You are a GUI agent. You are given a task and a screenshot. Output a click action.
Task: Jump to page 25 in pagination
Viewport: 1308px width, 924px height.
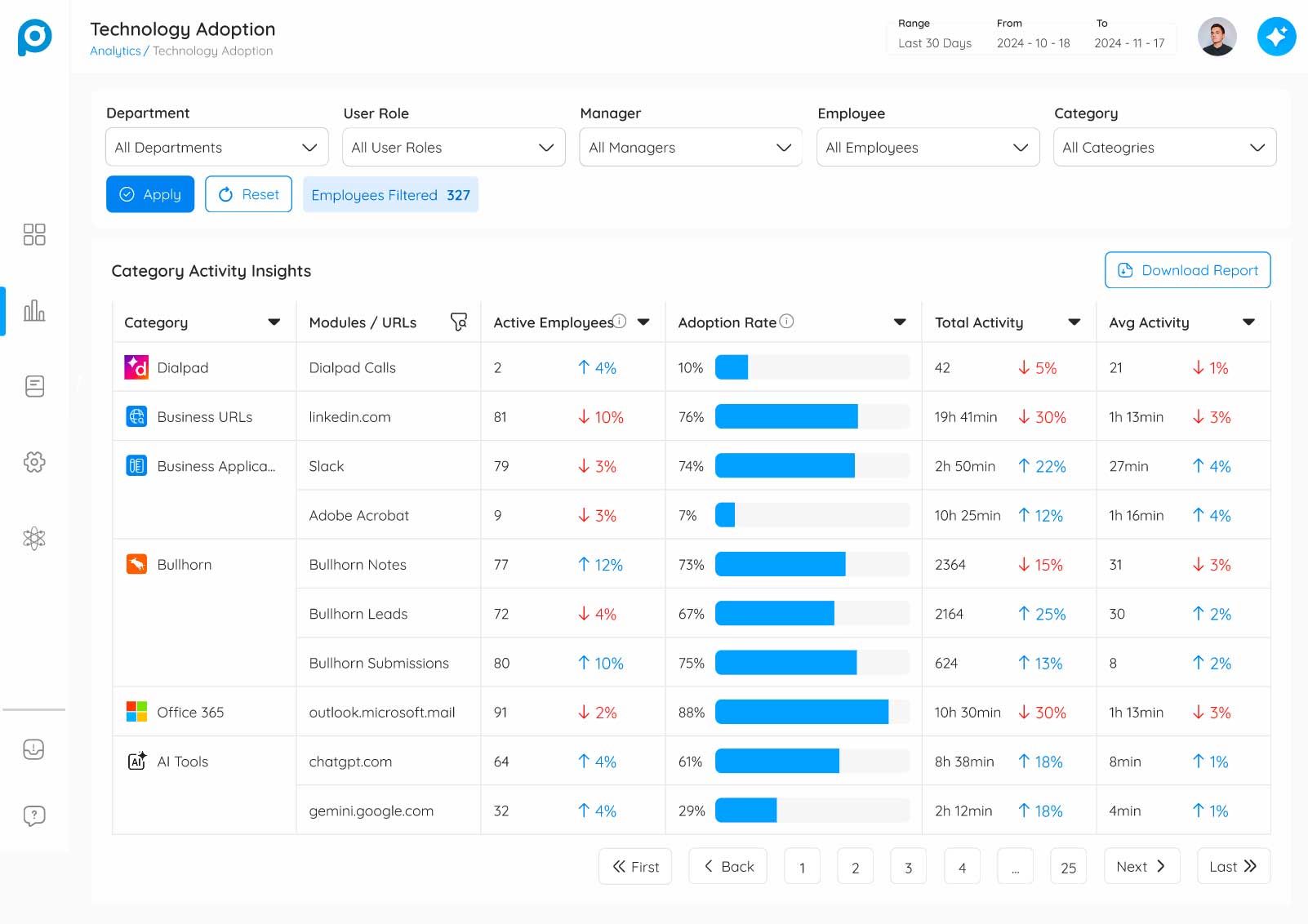[1068, 867]
